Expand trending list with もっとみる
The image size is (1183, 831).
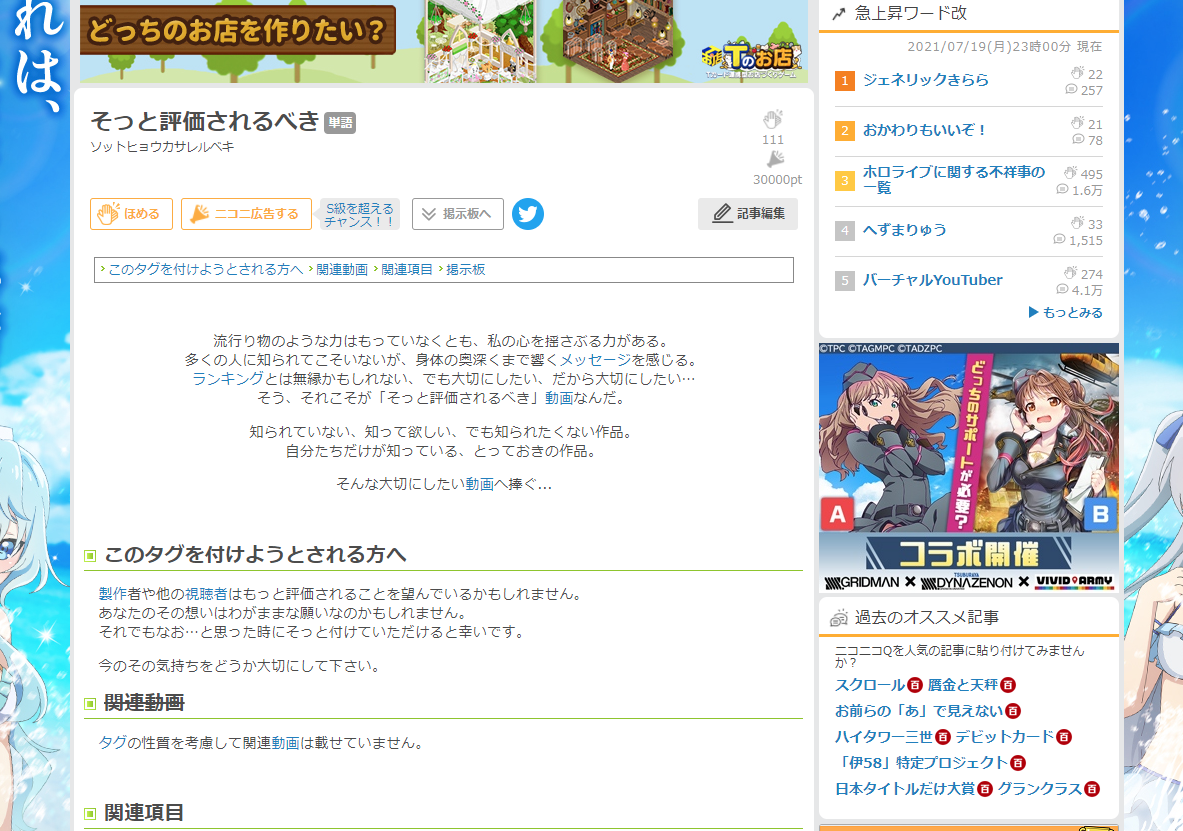[x=1066, y=313]
